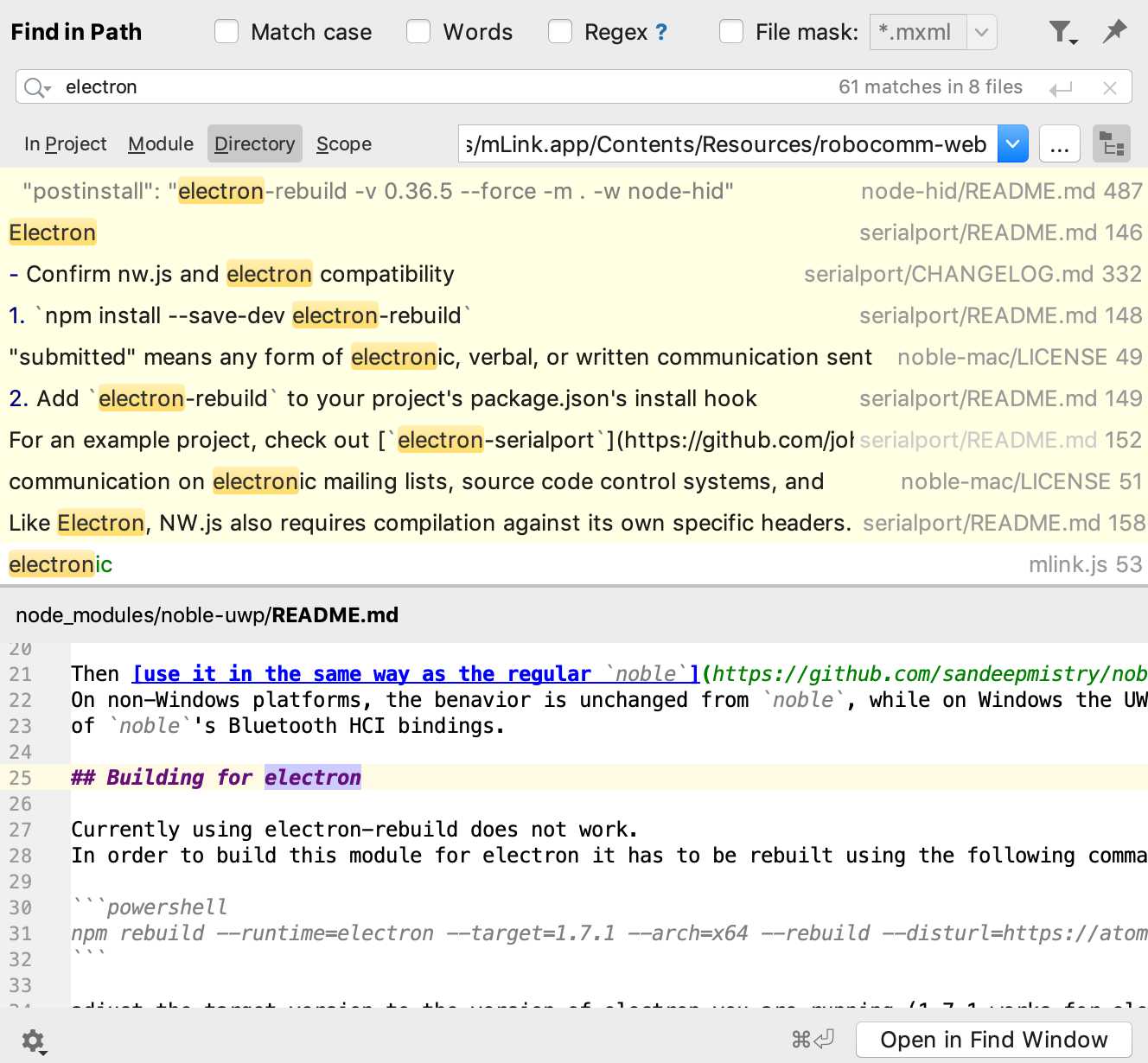Switch to the Scope tab
Image resolution: width=1148 pixels, height=1063 pixels.
(344, 144)
